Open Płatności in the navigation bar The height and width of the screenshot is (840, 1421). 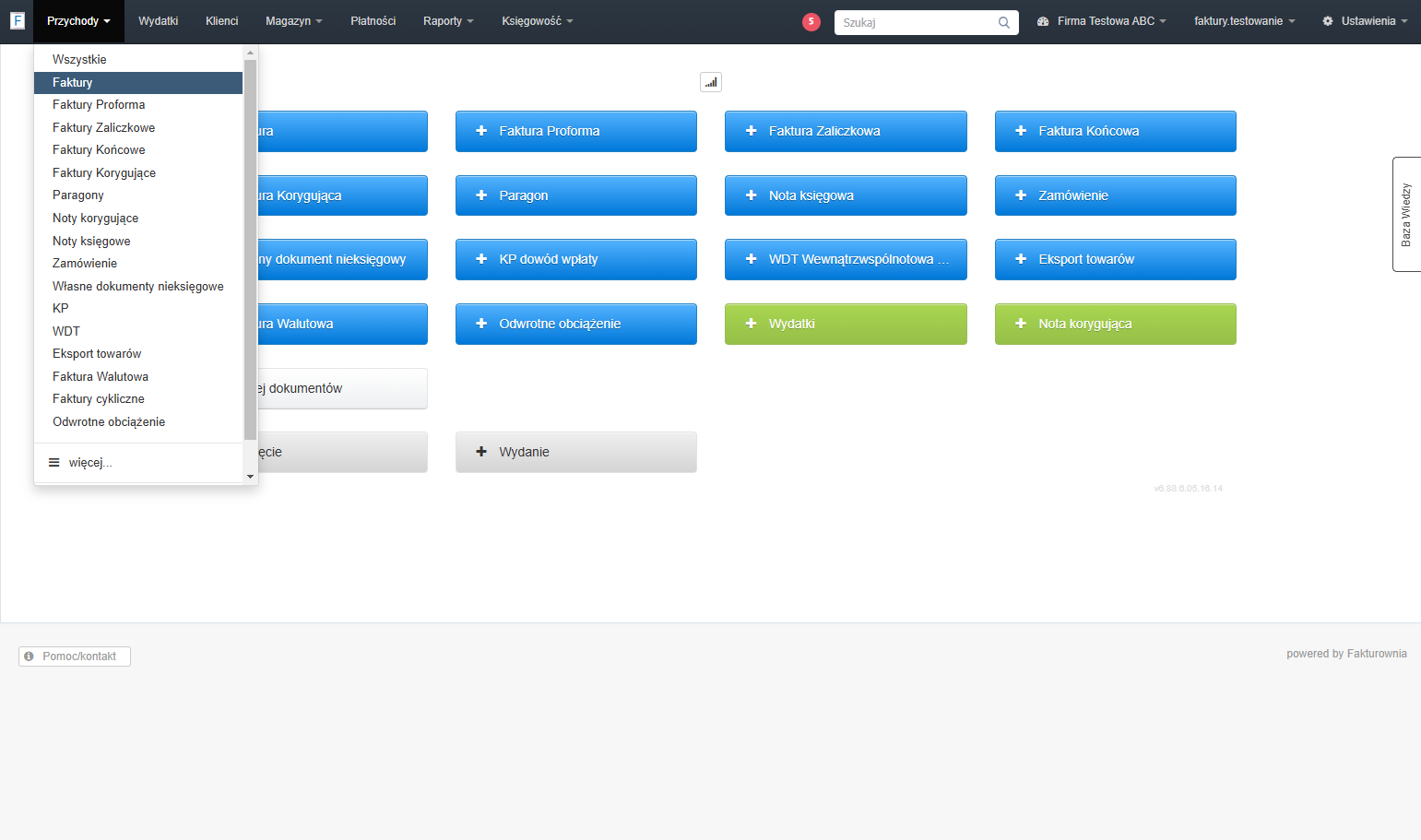coord(373,21)
